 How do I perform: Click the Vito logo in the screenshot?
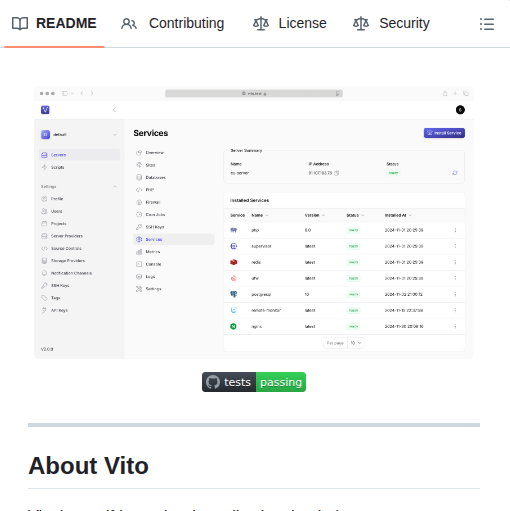coord(45,110)
